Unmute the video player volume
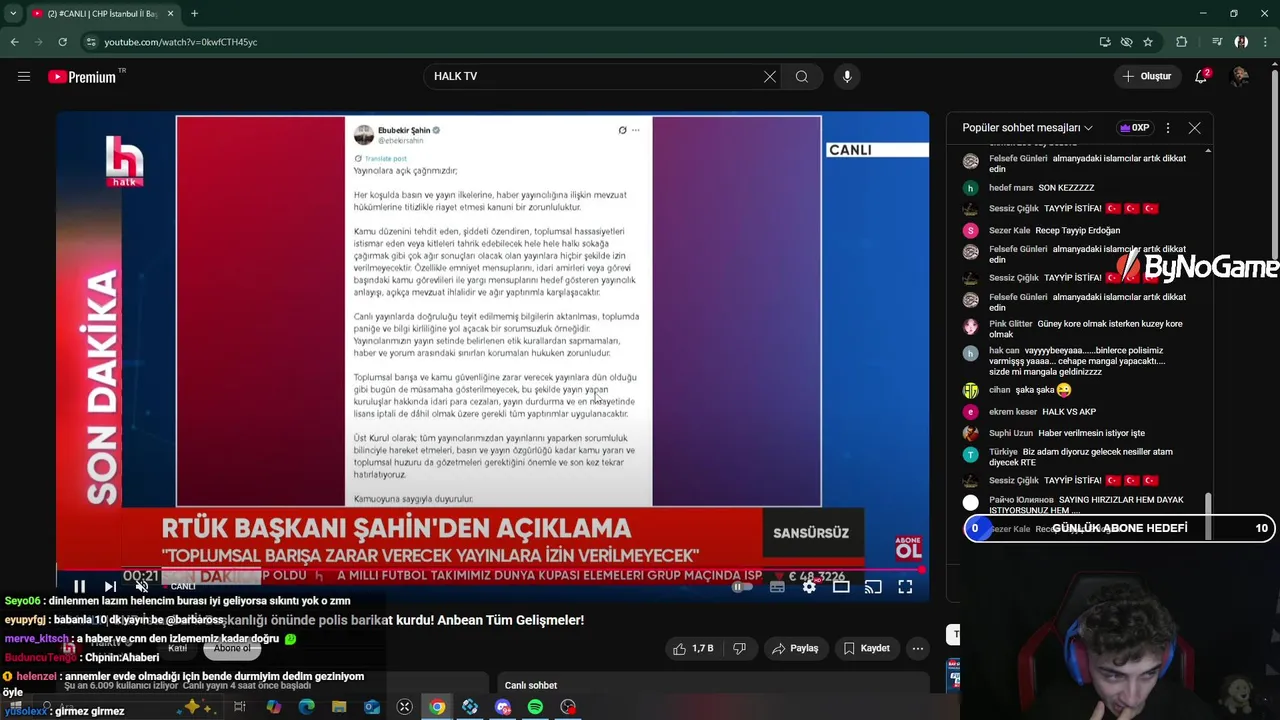 click(x=142, y=587)
